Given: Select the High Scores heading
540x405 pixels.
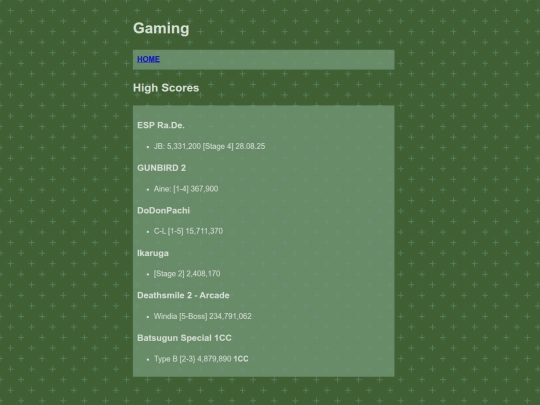Looking at the screenshot, I should click(166, 88).
